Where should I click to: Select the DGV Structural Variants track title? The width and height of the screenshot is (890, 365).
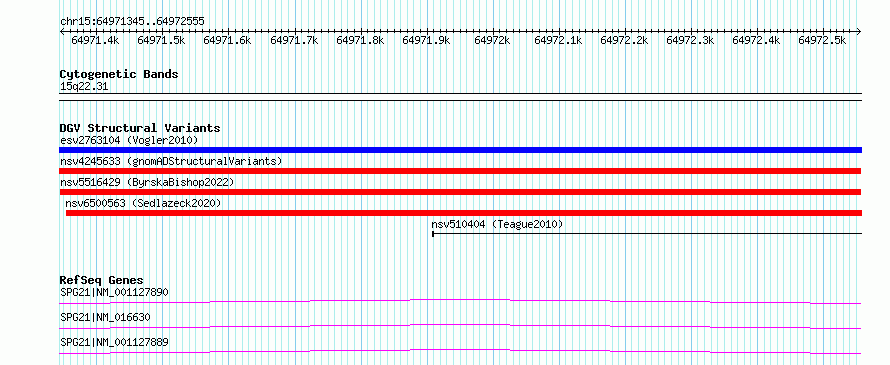click(140, 128)
